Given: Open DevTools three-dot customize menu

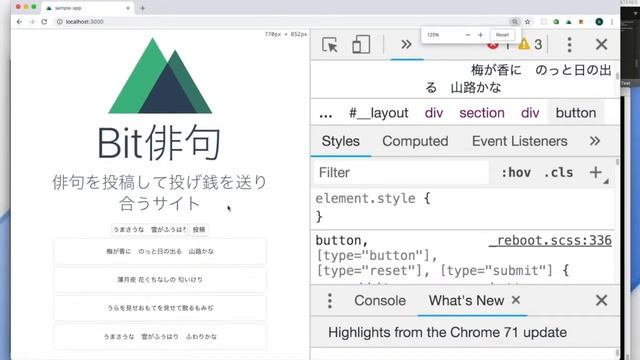Looking at the screenshot, I should point(569,44).
